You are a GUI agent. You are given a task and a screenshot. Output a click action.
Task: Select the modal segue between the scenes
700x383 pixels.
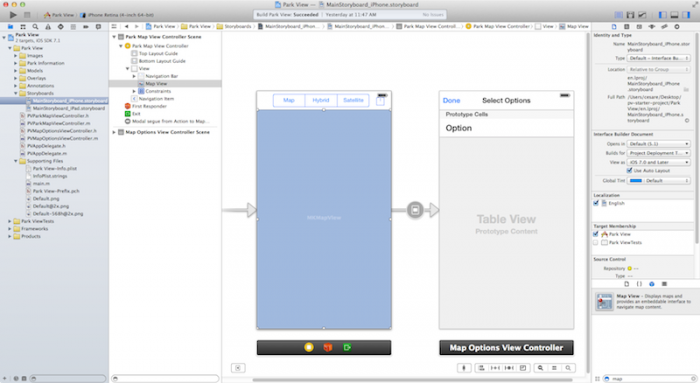(x=415, y=210)
